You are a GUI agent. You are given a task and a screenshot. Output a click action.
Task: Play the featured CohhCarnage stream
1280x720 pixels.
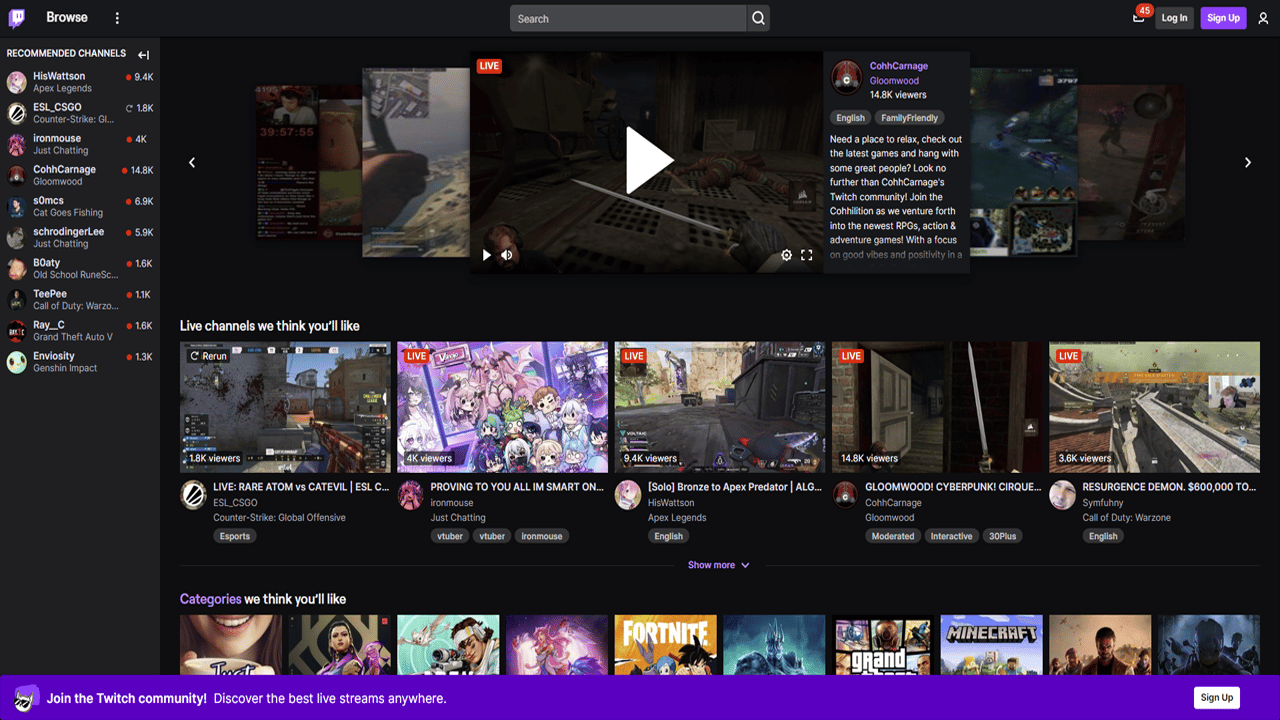(x=648, y=160)
